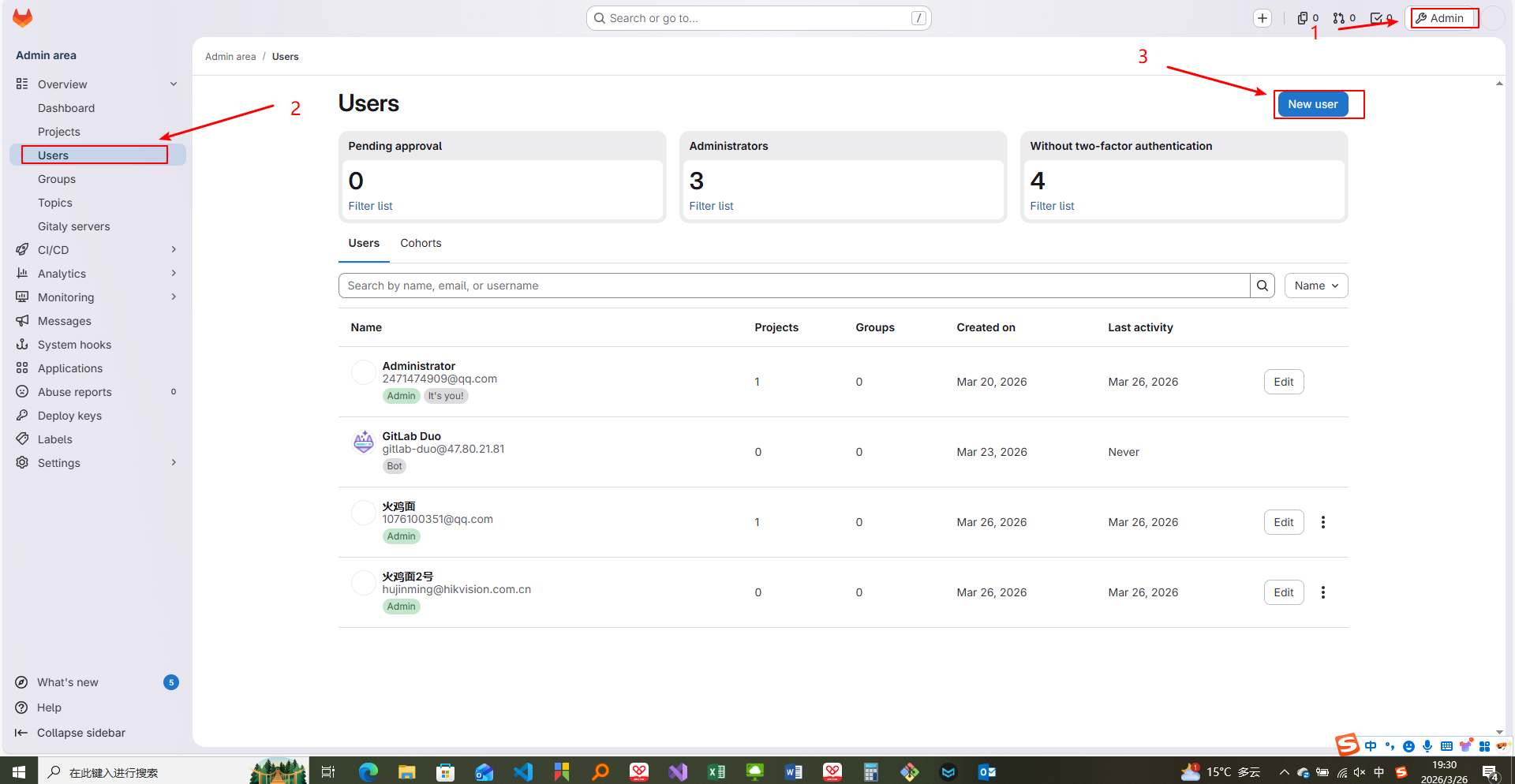Filter list without two-factor authentication
Viewport: 1515px width, 784px height.
[1052, 206]
